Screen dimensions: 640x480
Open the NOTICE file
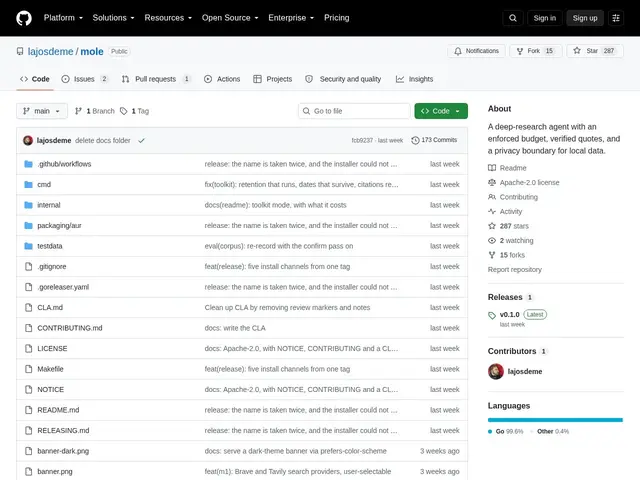coord(51,389)
